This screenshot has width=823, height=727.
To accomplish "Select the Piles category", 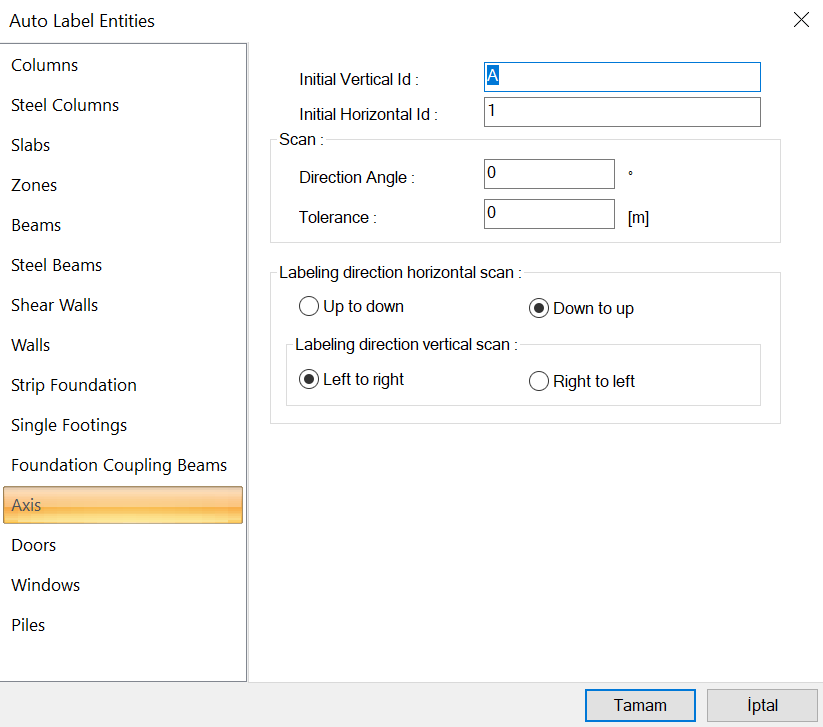I will click(x=28, y=626).
